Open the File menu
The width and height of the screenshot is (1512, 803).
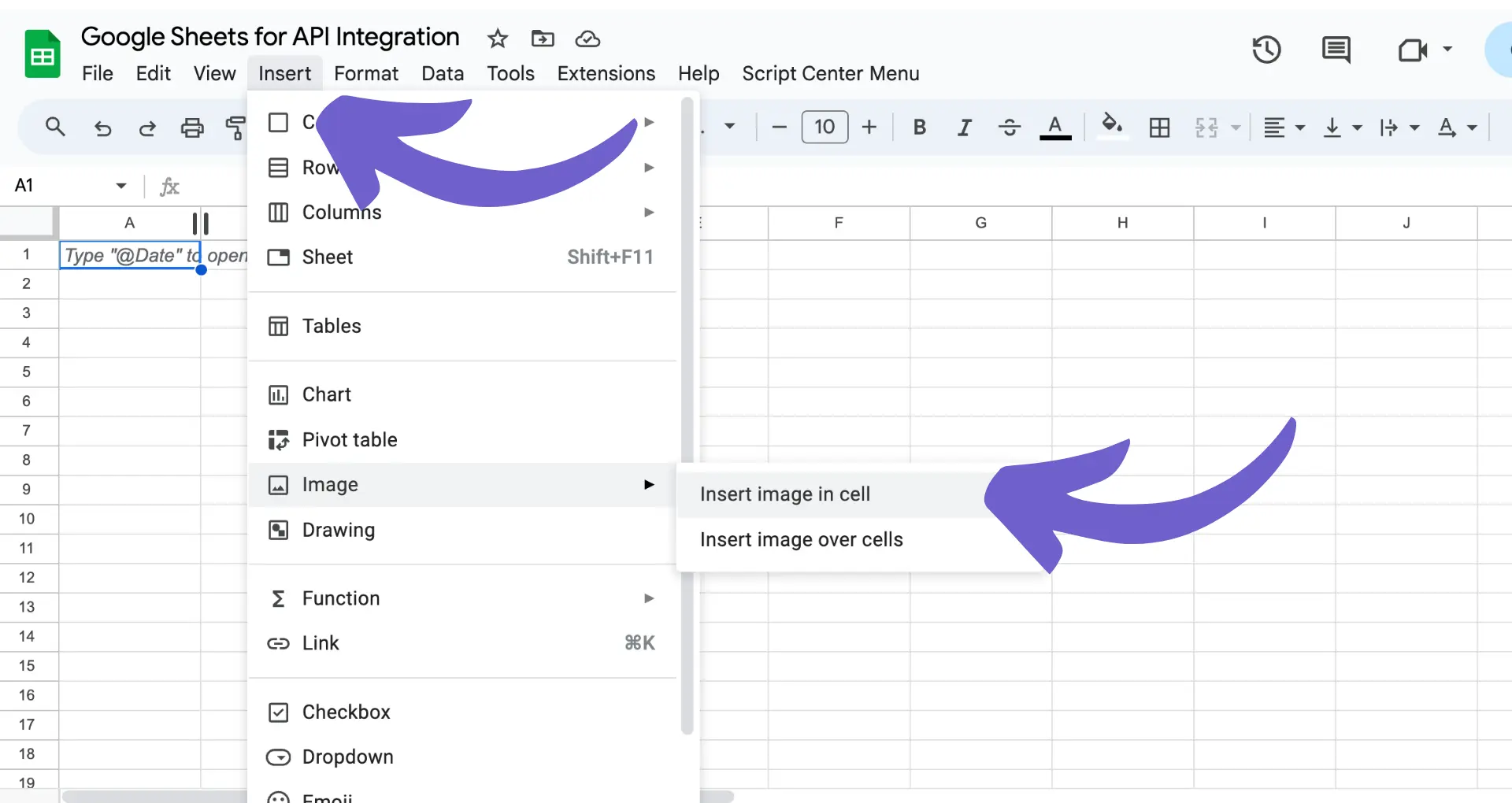[x=98, y=73]
